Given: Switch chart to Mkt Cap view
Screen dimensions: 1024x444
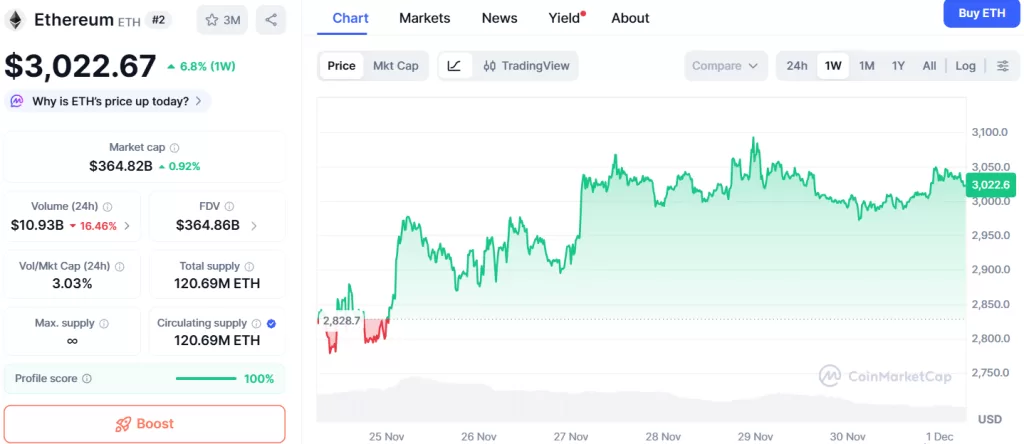Looking at the screenshot, I should pos(395,66).
